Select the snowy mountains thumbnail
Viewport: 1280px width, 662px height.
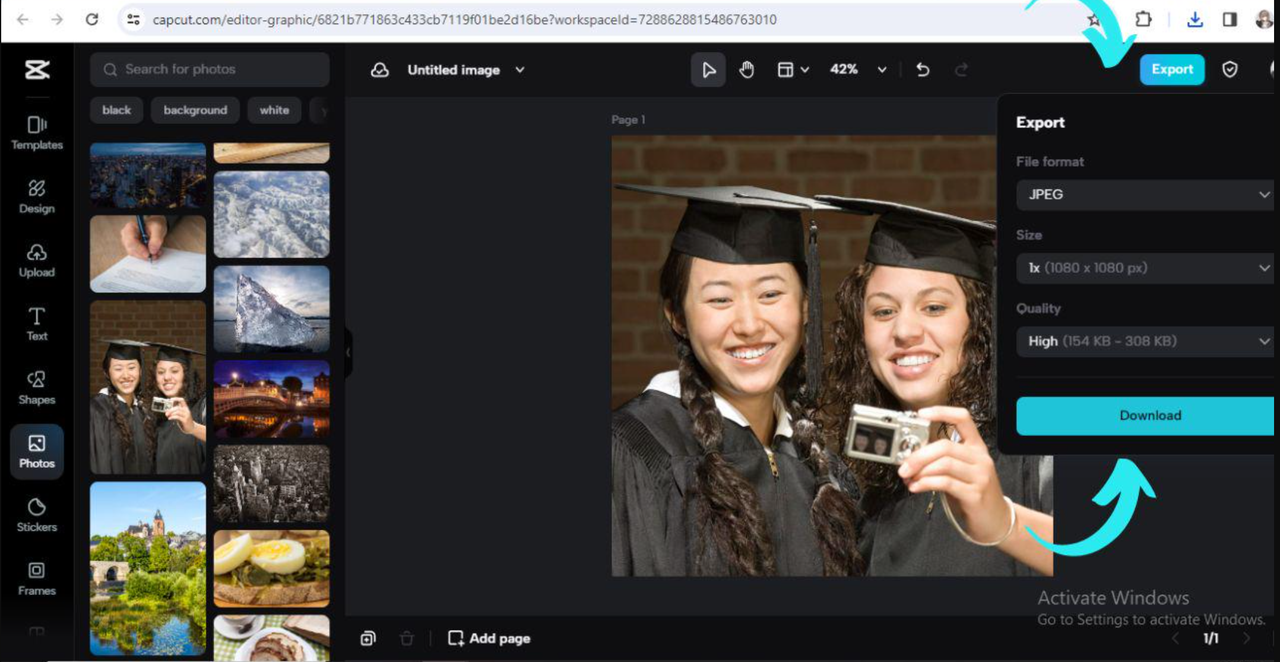271,213
